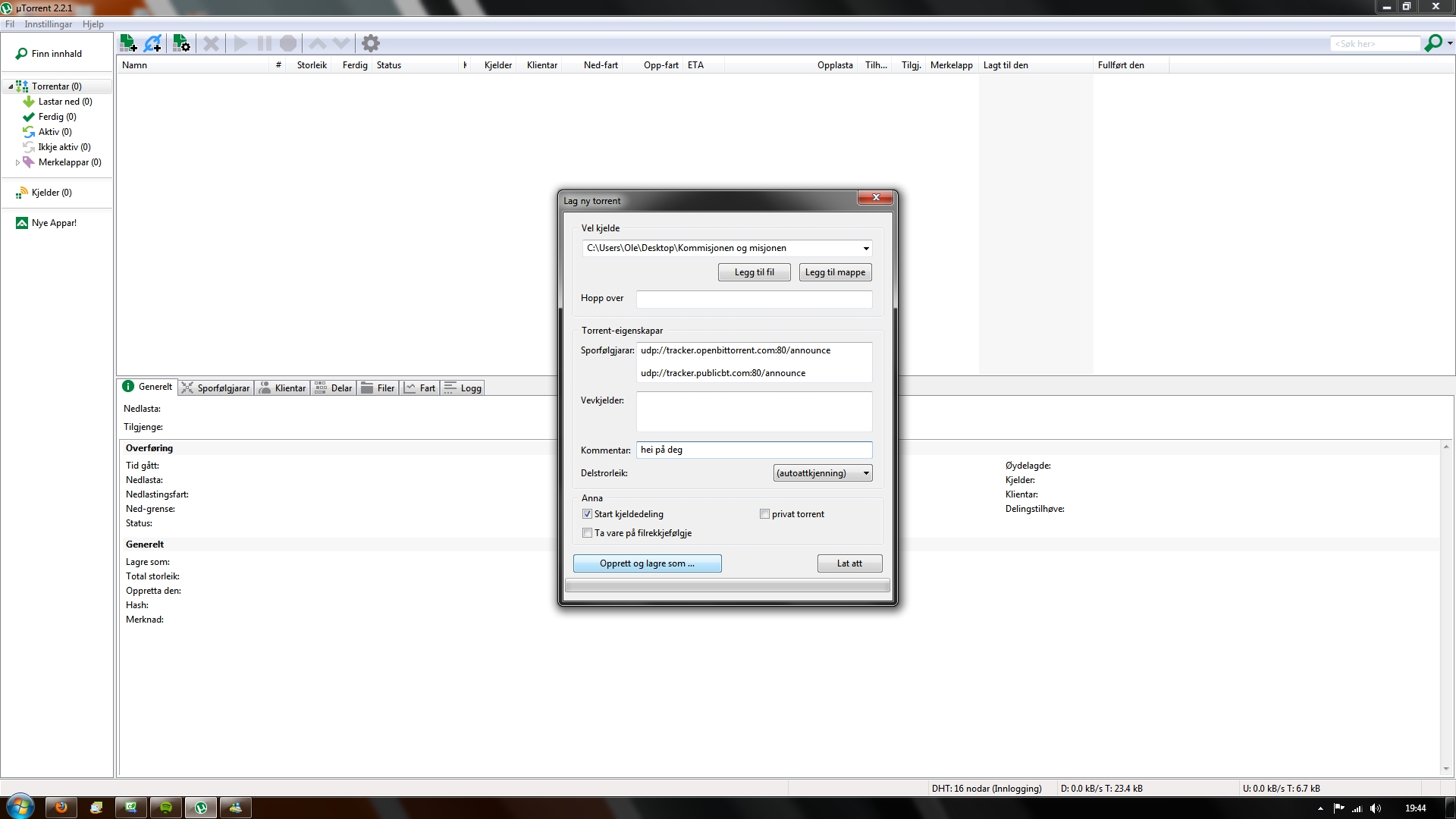Click the Remove torrent X icon

coord(211,43)
